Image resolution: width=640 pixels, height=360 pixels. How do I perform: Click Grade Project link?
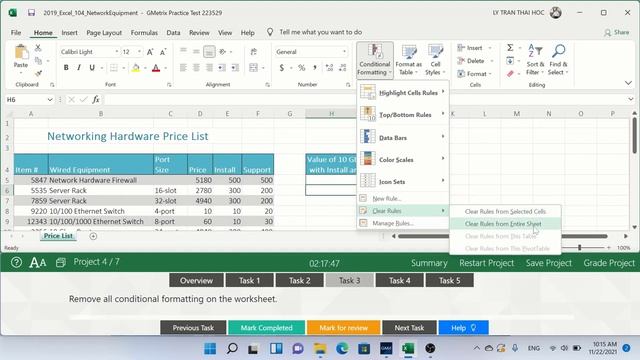[x=609, y=263]
